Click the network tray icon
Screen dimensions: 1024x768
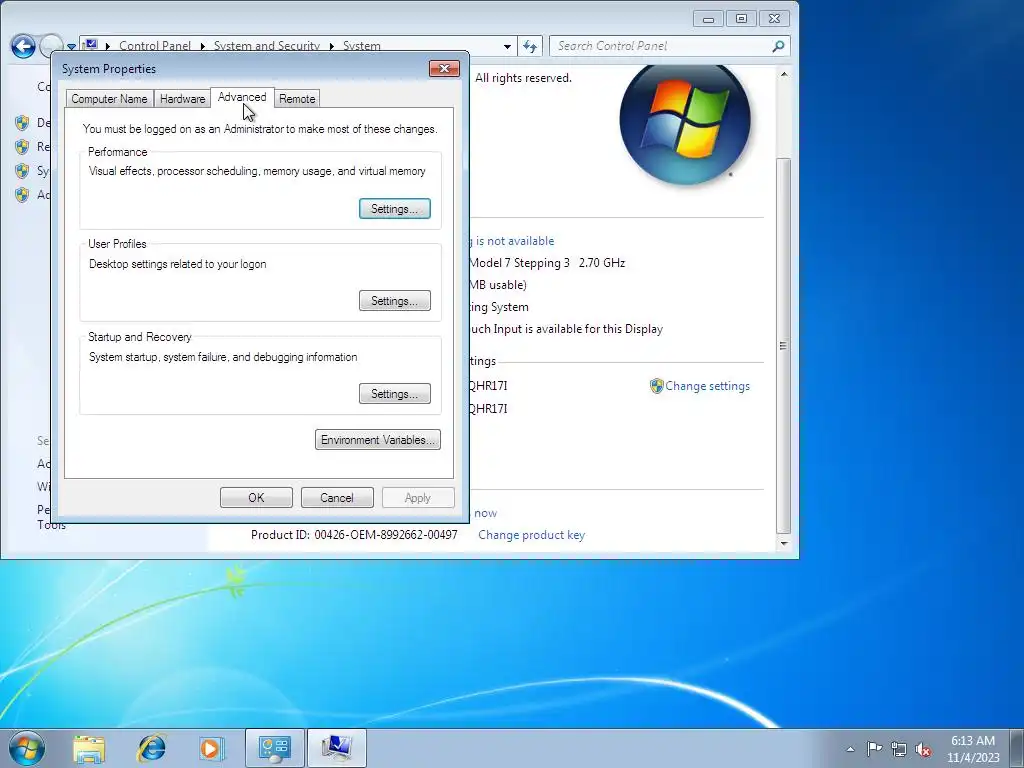899,749
